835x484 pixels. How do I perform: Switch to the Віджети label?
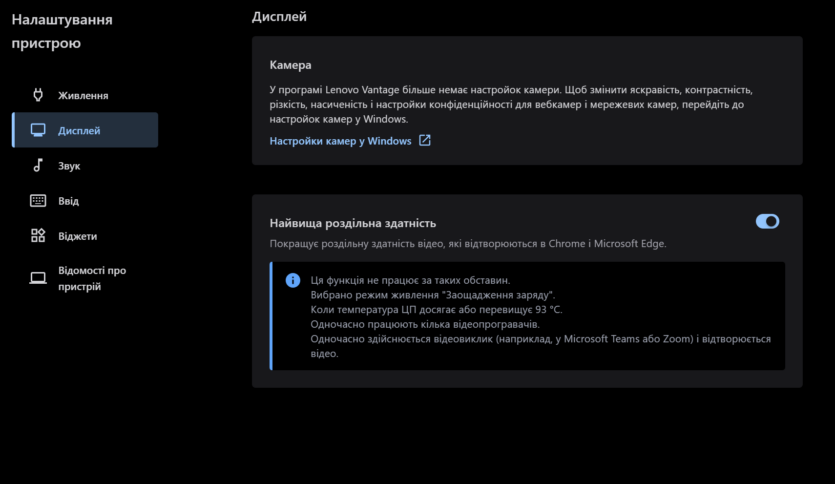click(x=78, y=236)
